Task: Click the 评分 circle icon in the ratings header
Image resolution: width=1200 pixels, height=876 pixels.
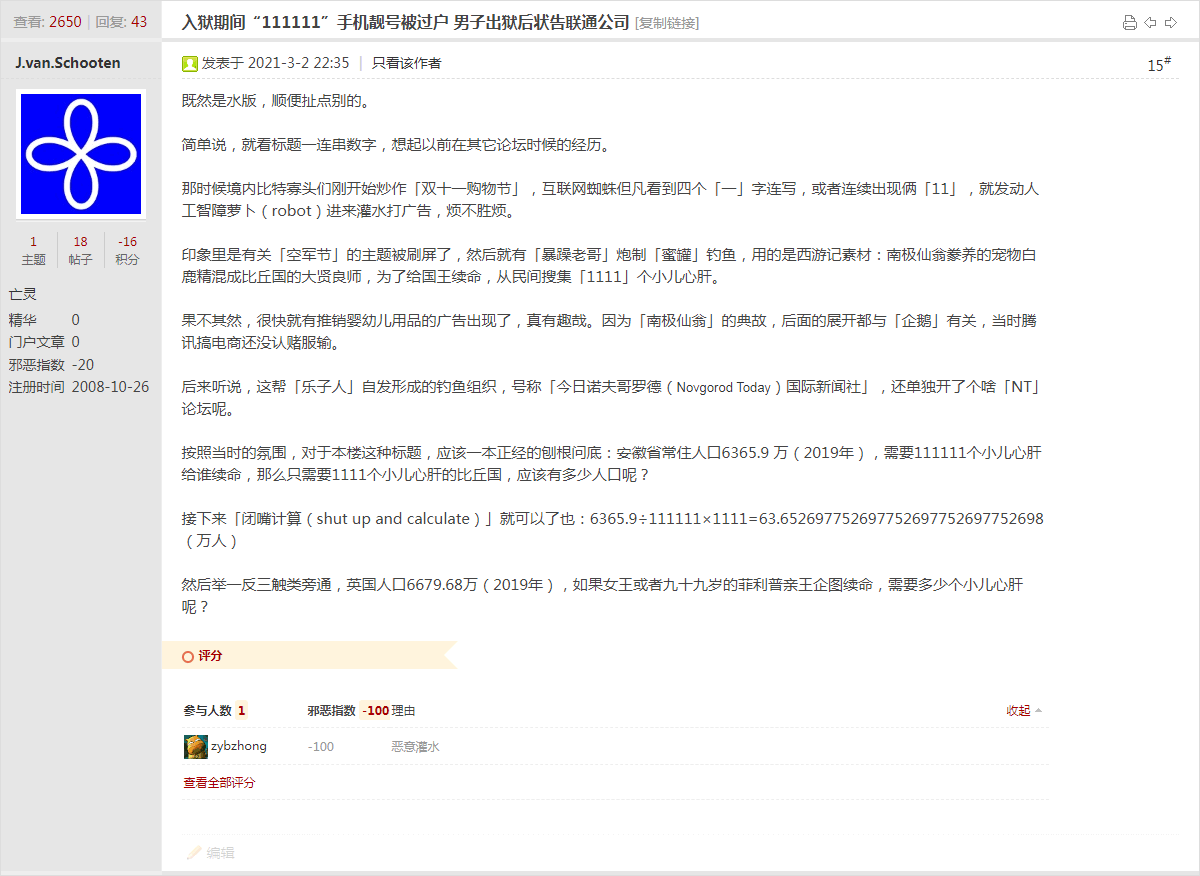Action: pyautogui.click(x=187, y=657)
